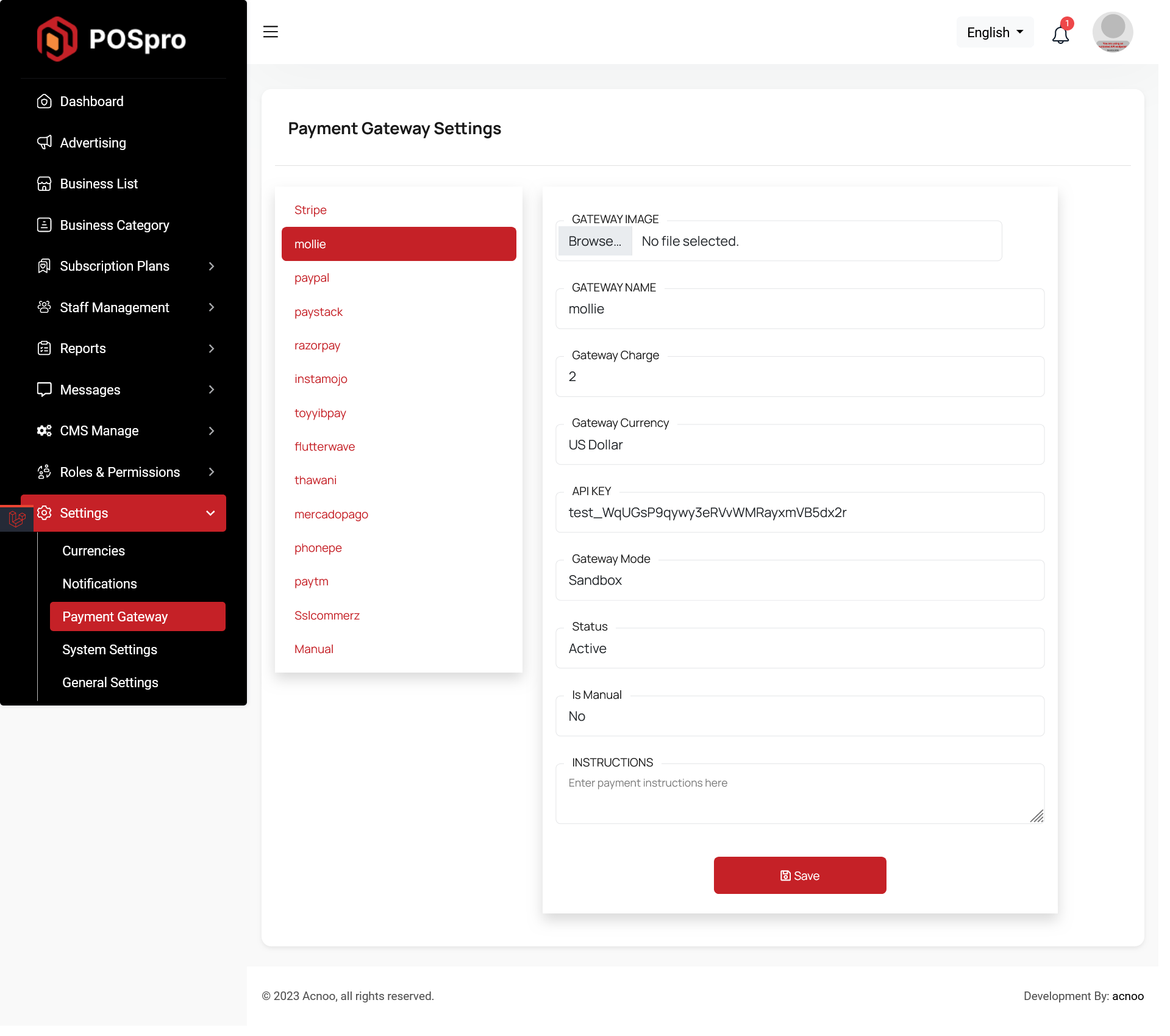The width and height of the screenshot is (1170, 1036).
Task: Collapse the Settings menu
Action: [210, 513]
